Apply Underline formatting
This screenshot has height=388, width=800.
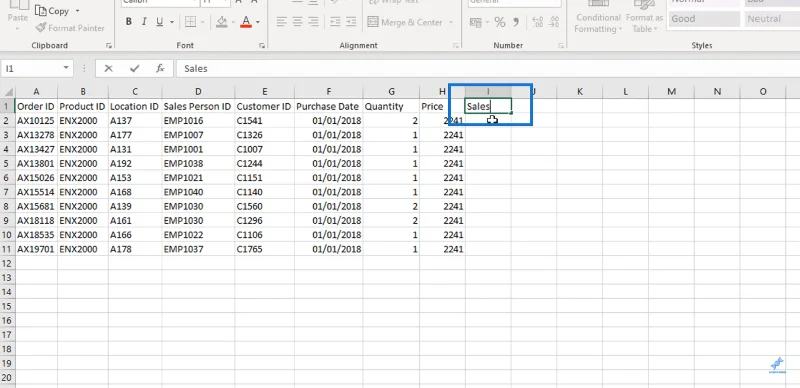[159, 22]
